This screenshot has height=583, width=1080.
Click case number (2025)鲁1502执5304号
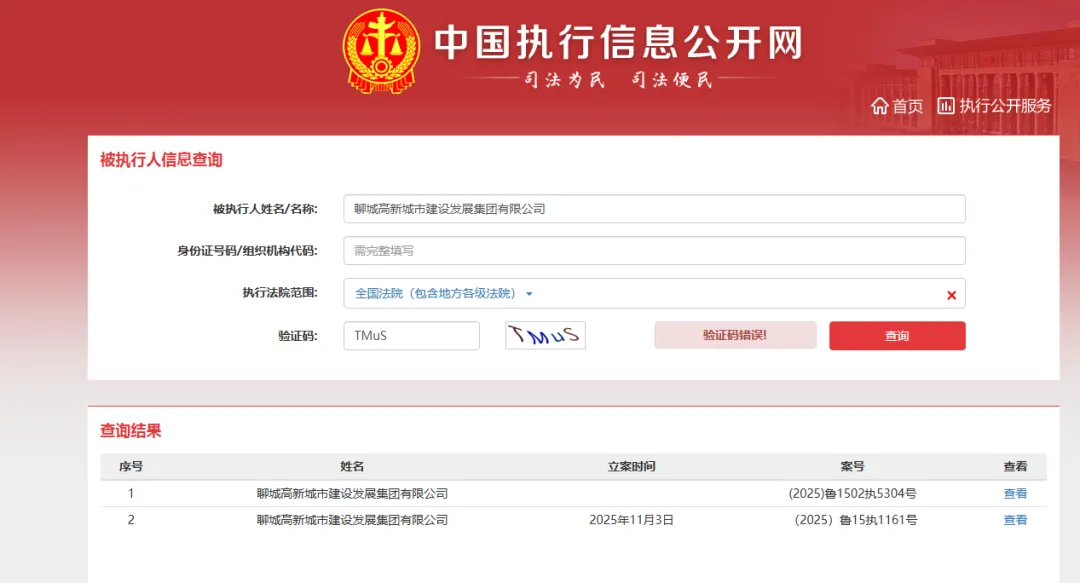(852, 493)
